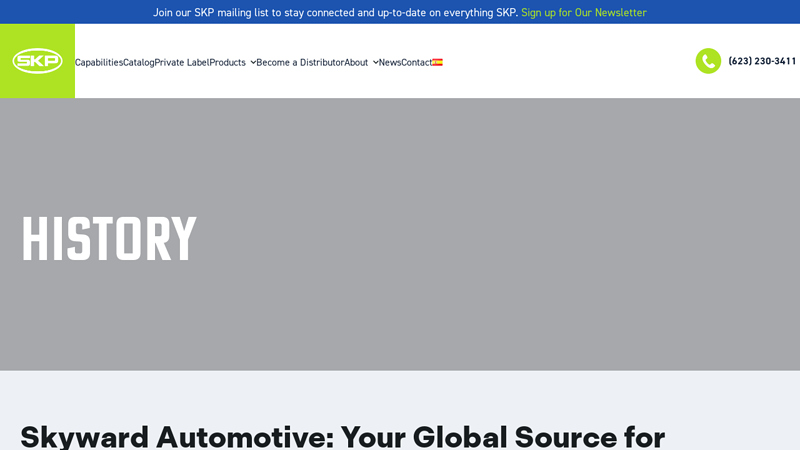Click the green phone icon
Screen dimensions: 800x450
[x=708, y=61]
